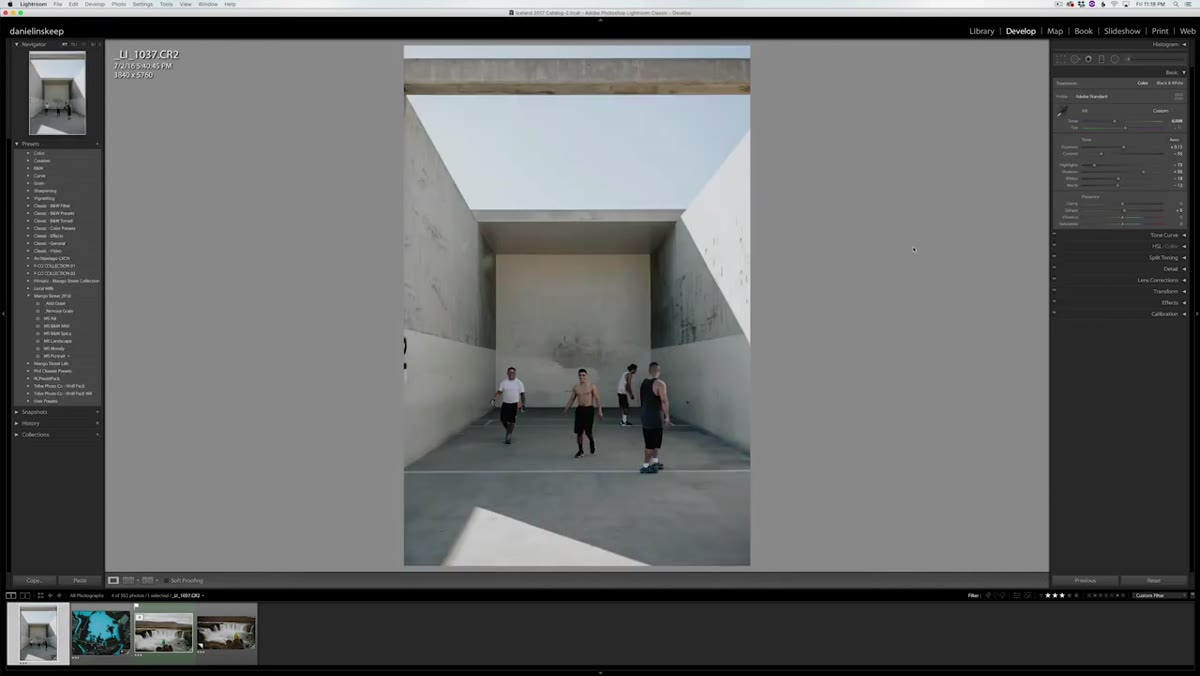Select the Crop Overlay tool icon
The height and width of the screenshot is (676, 1200).
[x=1061, y=59]
